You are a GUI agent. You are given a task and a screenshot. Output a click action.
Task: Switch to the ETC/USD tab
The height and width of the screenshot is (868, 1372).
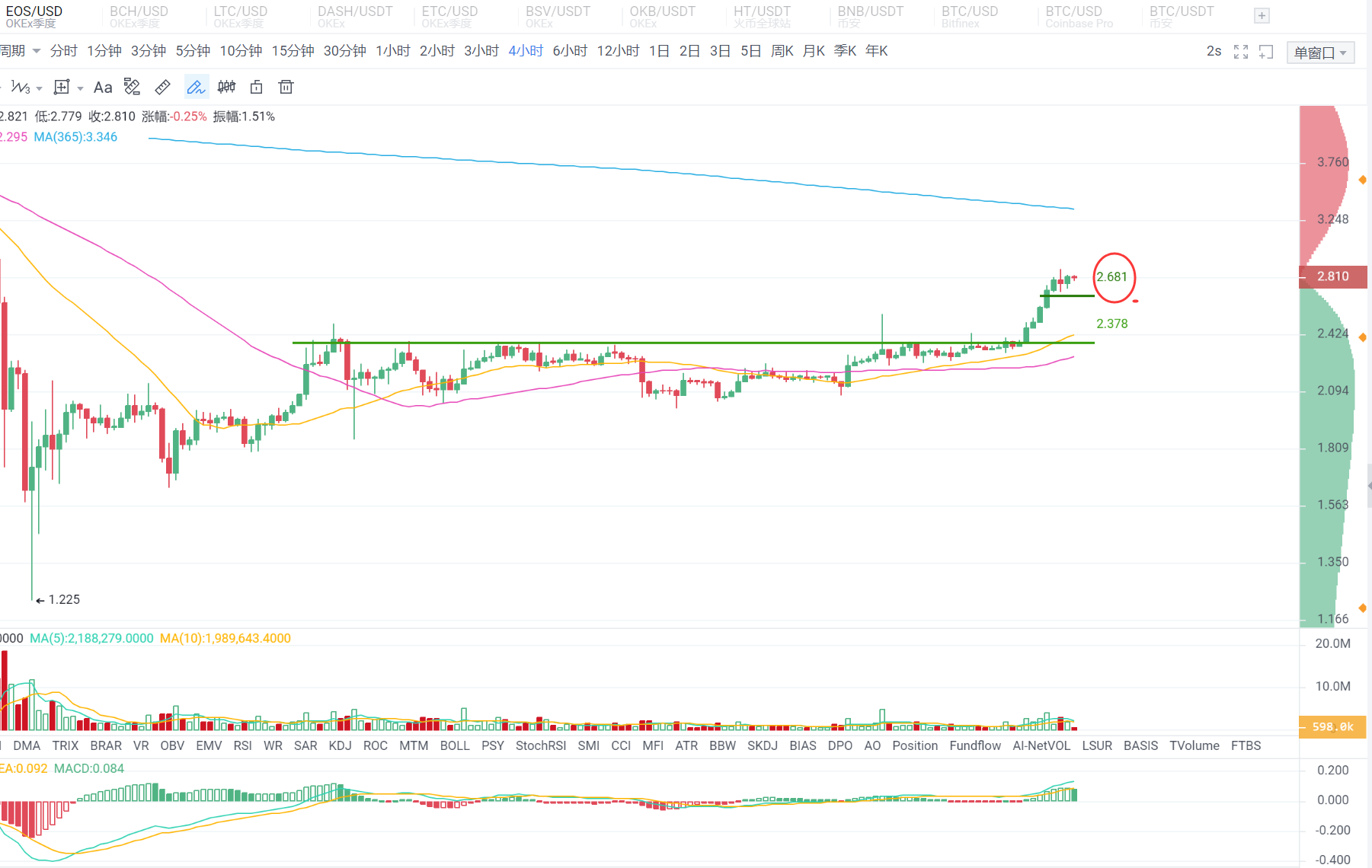tap(449, 17)
